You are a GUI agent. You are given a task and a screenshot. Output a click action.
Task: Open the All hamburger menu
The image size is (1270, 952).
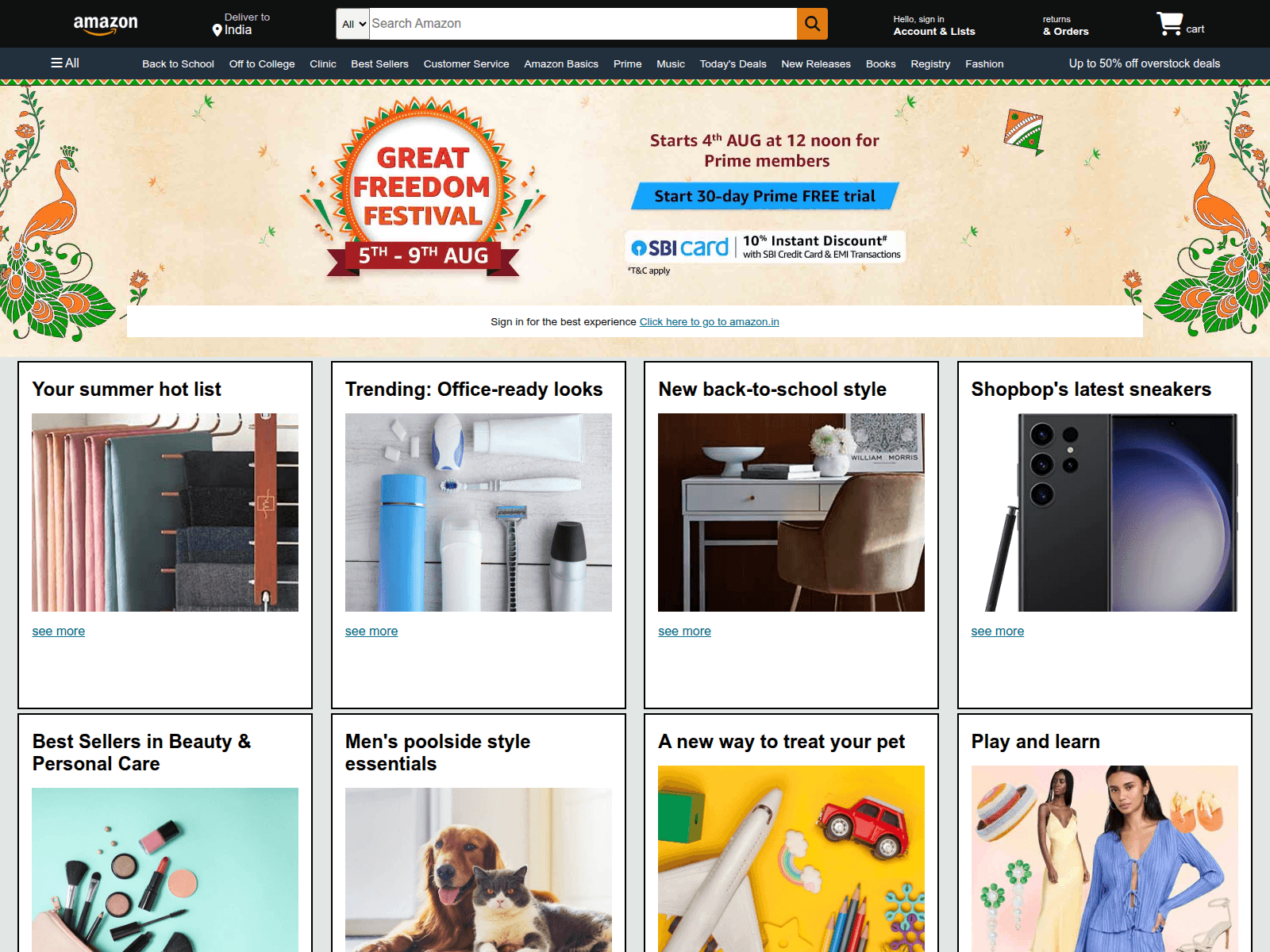[65, 63]
